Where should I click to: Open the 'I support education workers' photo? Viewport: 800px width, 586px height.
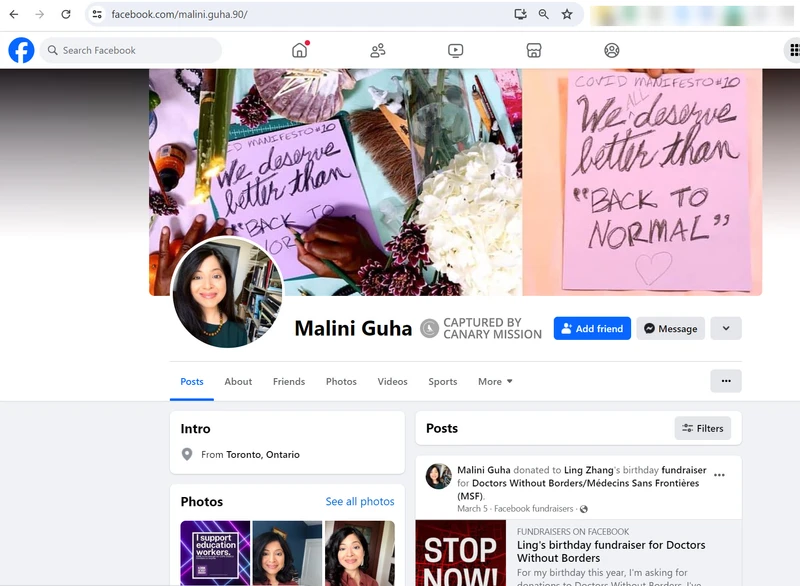(x=215, y=553)
